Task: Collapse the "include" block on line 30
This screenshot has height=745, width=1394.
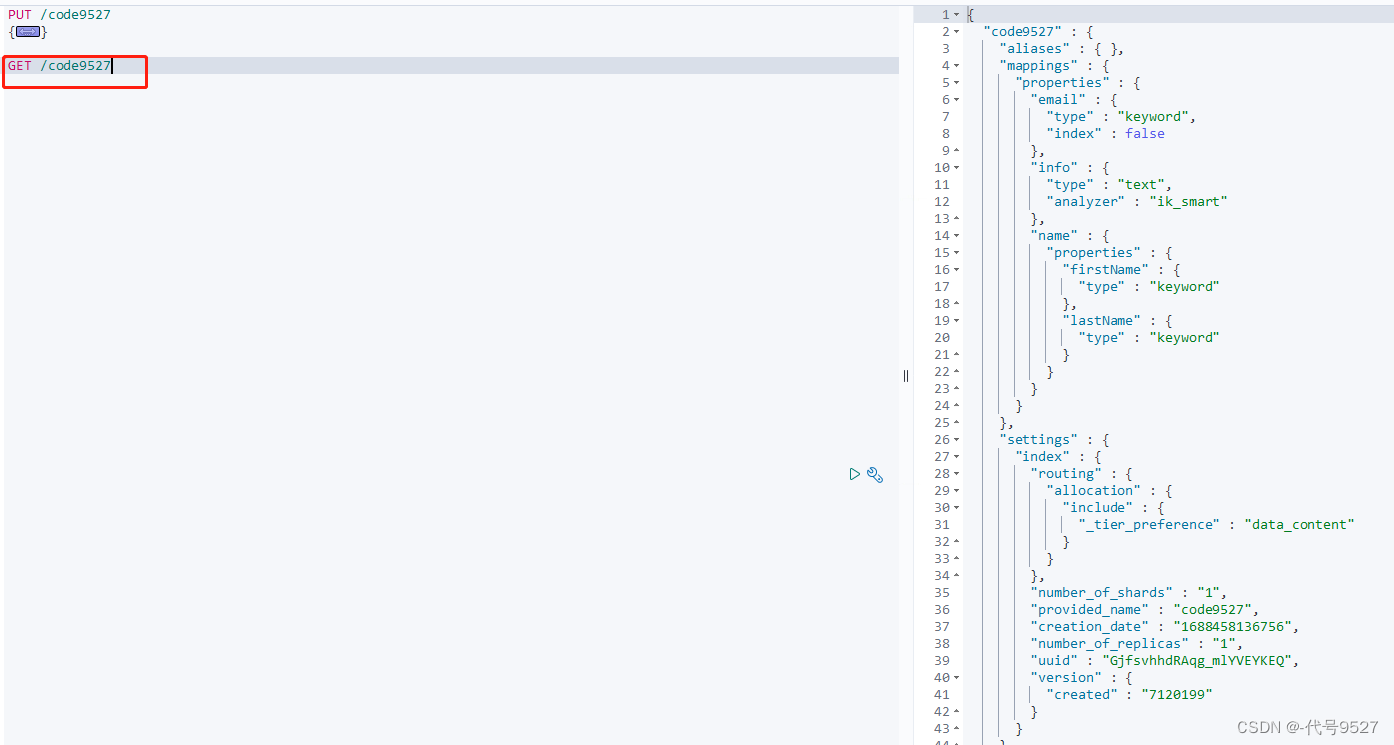Action: tap(957, 507)
